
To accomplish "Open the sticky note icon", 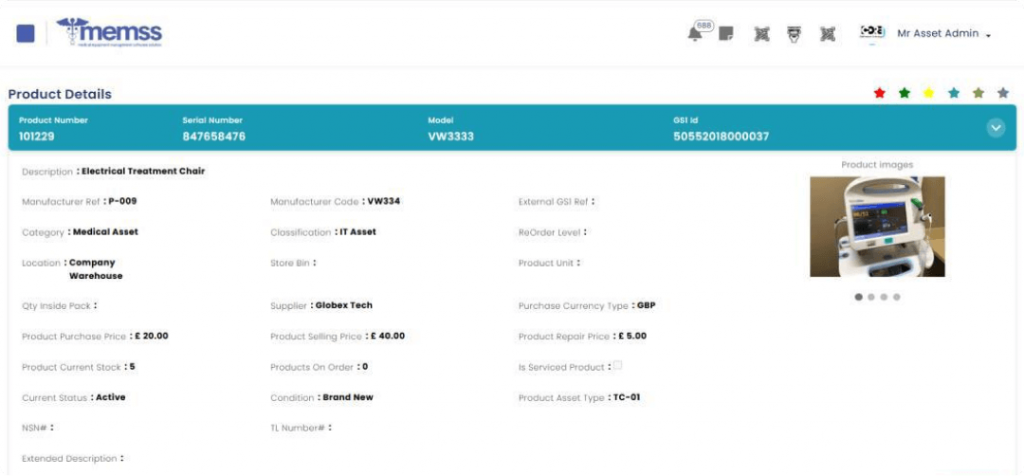I will [726, 33].
